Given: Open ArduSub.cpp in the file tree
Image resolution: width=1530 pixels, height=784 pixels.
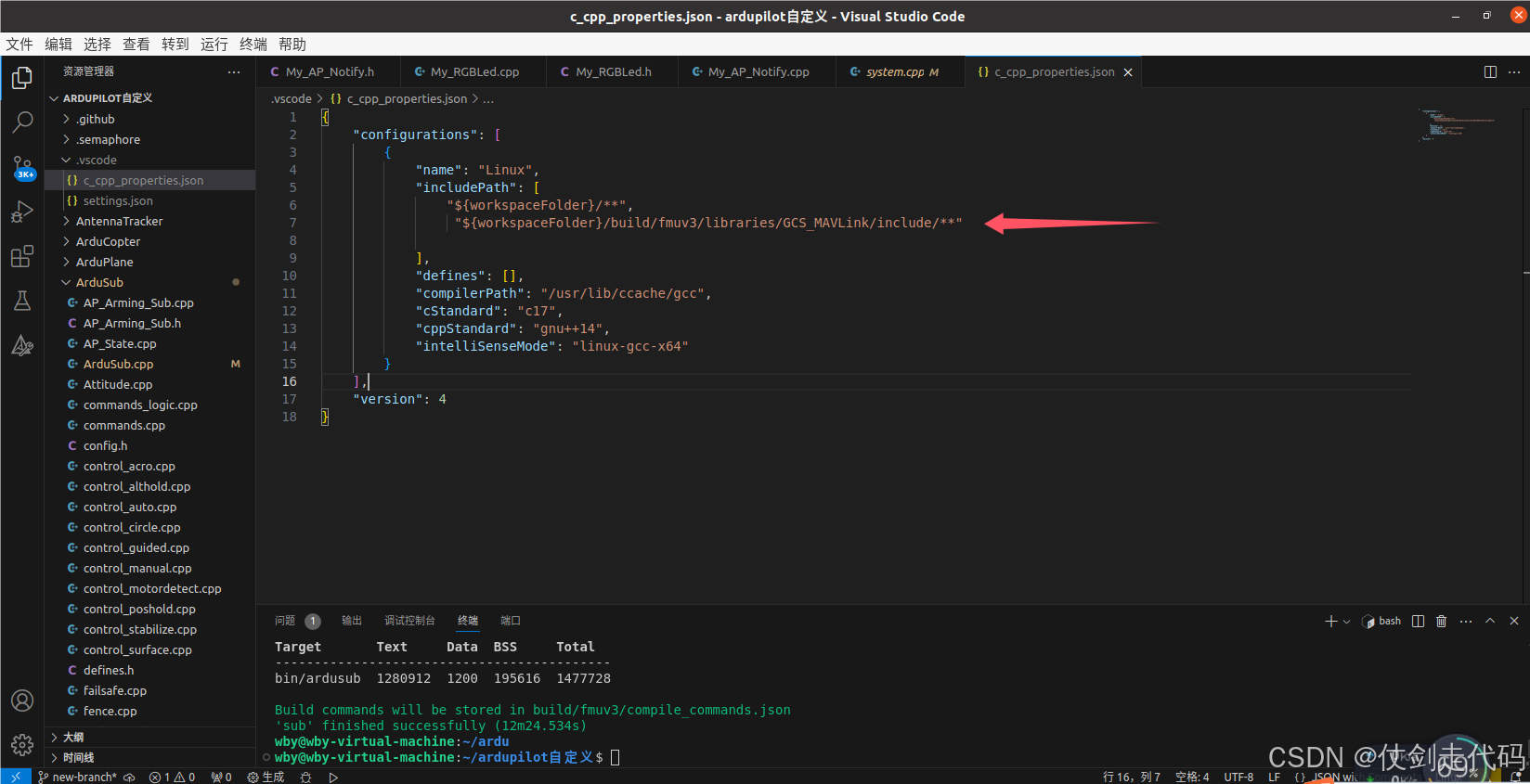Looking at the screenshot, I should pyautogui.click(x=149, y=364).
